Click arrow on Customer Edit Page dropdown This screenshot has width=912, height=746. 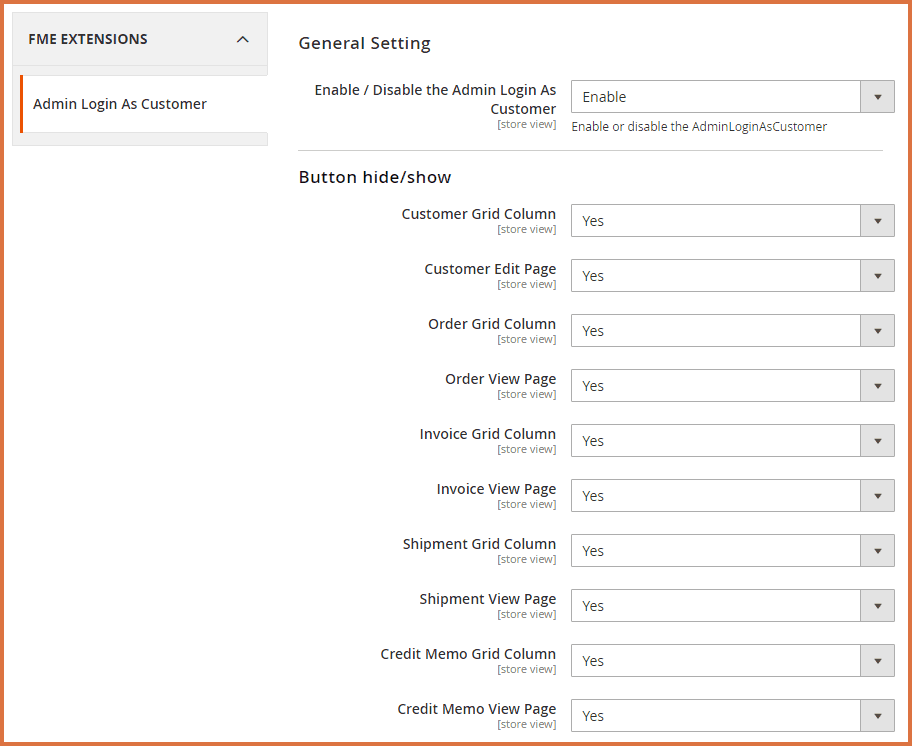click(x=877, y=276)
